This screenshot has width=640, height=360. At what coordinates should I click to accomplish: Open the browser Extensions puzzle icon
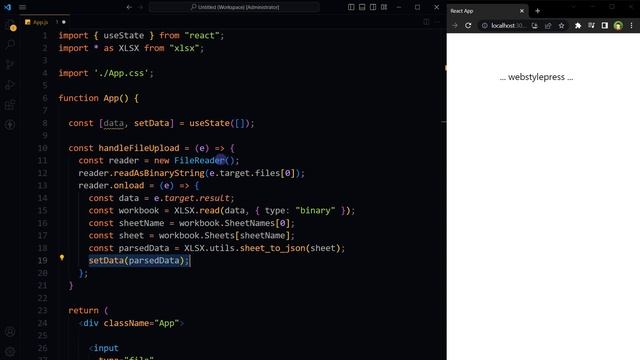578,26
